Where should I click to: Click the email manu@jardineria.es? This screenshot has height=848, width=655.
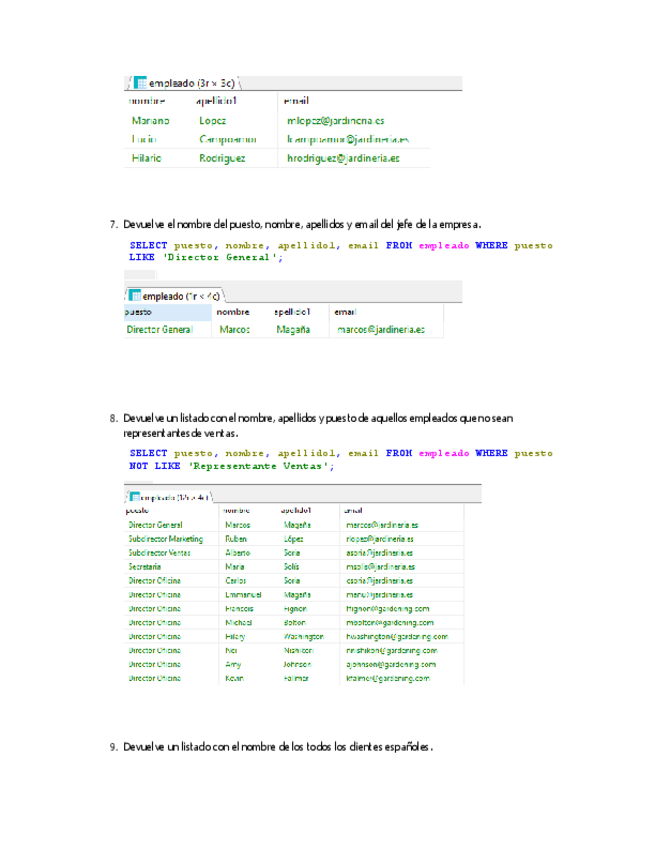pos(379,594)
